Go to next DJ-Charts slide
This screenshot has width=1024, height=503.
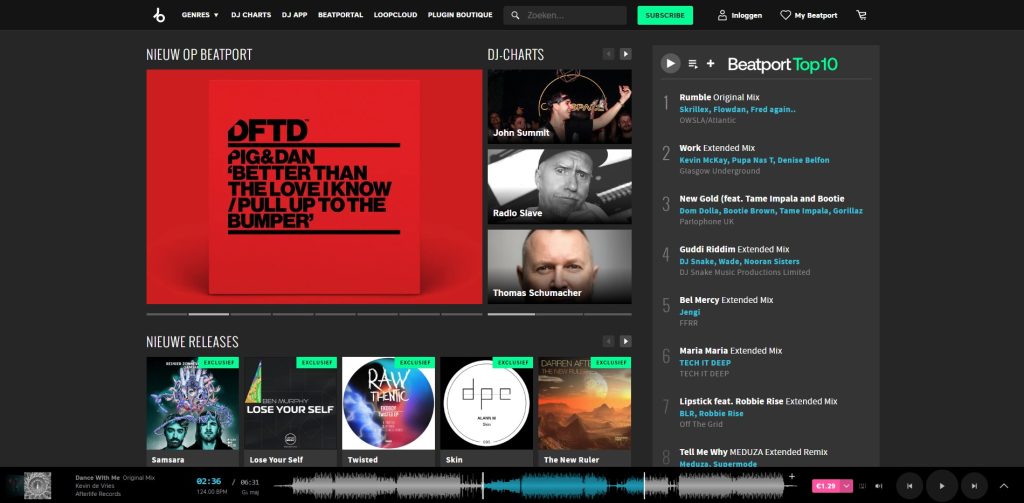click(x=626, y=54)
